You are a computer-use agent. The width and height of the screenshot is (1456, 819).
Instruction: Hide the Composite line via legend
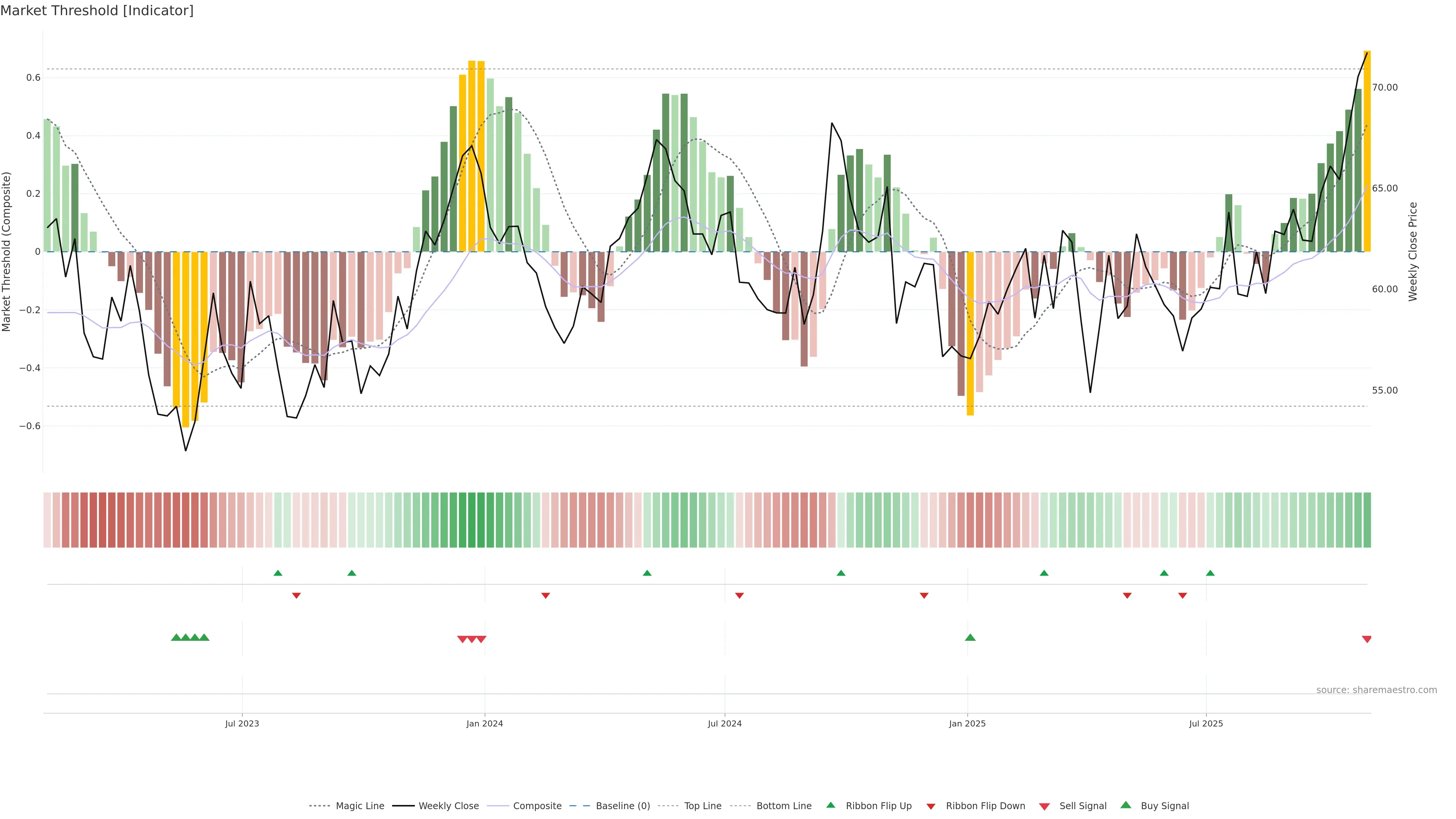coord(537,806)
